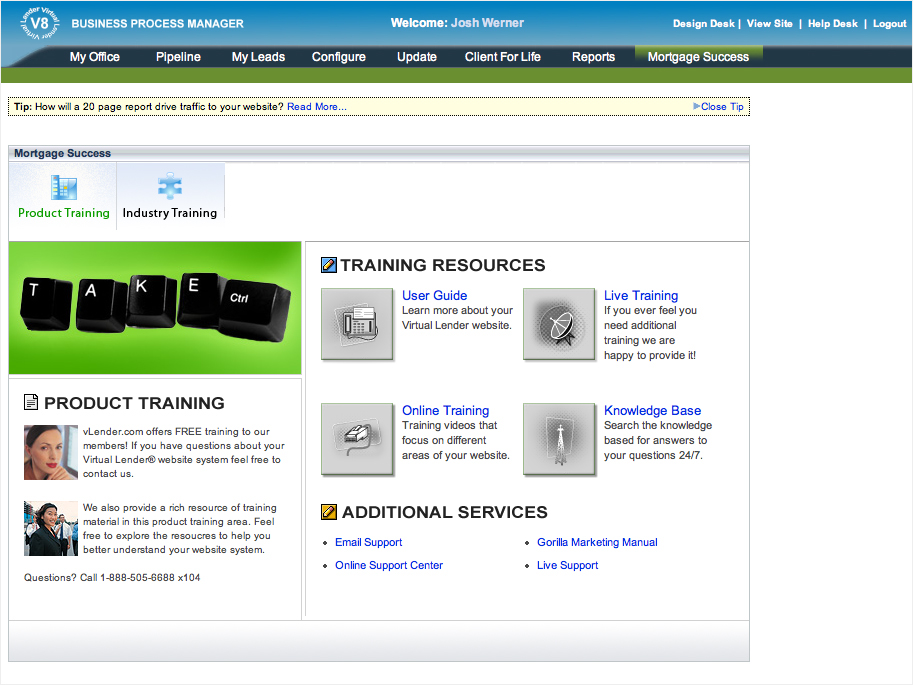Select the Mortgage Success menu tab
This screenshot has height=685, width=913.
698,57
